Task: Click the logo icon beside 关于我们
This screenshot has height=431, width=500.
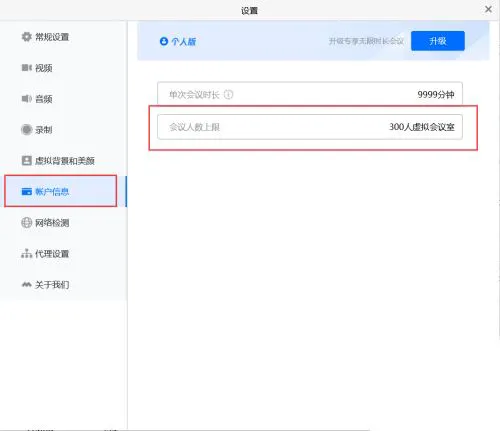Action: [27, 285]
